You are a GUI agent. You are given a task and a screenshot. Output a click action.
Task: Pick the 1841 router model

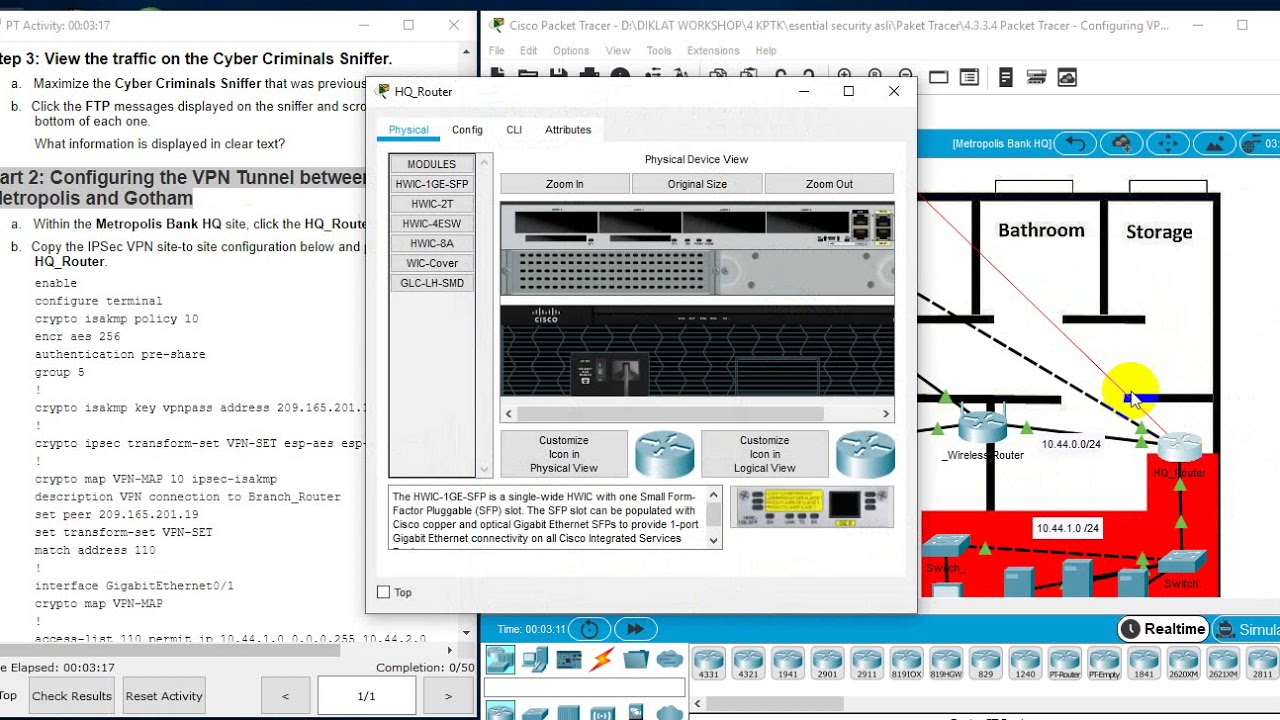(1144, 664)
